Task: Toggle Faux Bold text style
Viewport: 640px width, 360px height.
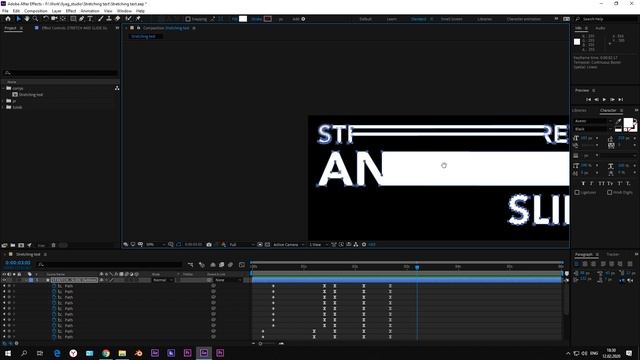Action: click(583, 184)
